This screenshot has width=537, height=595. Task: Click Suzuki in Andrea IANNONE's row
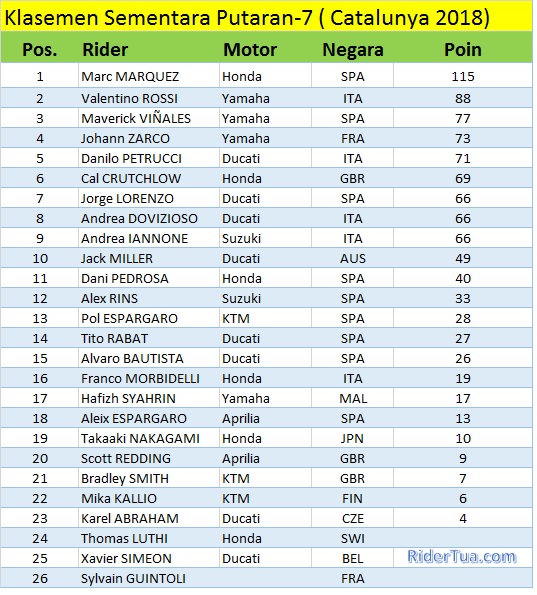pyautogui.click(x=241, y=238)
